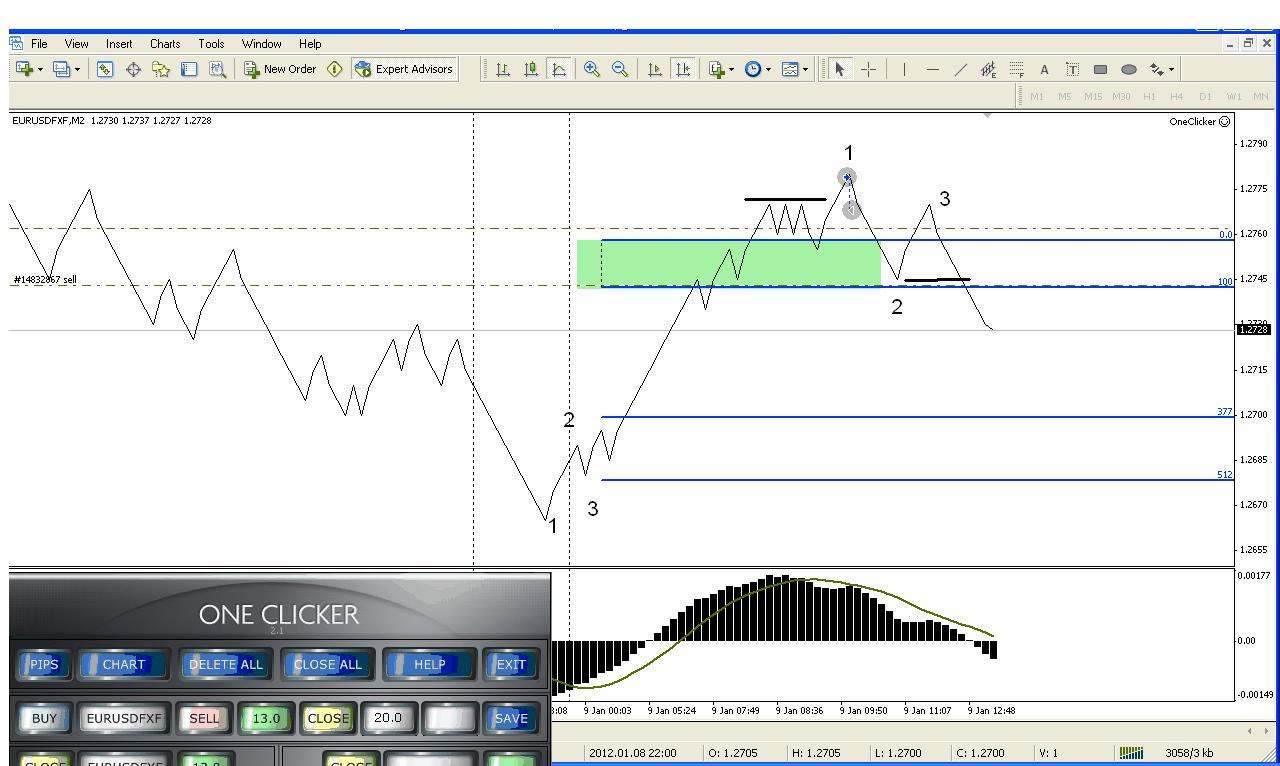Select the Draw Horizontal Line tool
Image resolution: width=1280 pixels, height=766 pixels.
(x=932, y=69)
